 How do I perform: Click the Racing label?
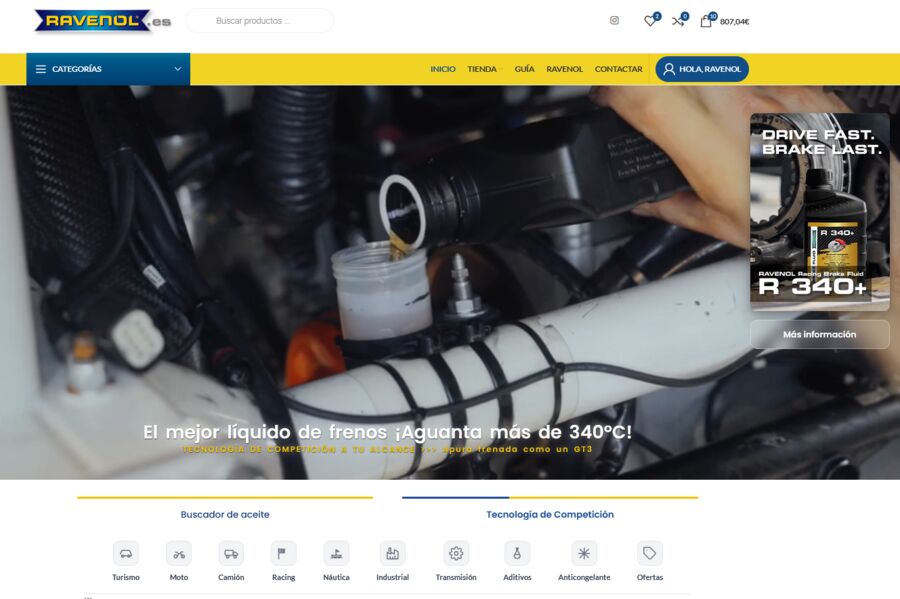(x=284, y=577)
